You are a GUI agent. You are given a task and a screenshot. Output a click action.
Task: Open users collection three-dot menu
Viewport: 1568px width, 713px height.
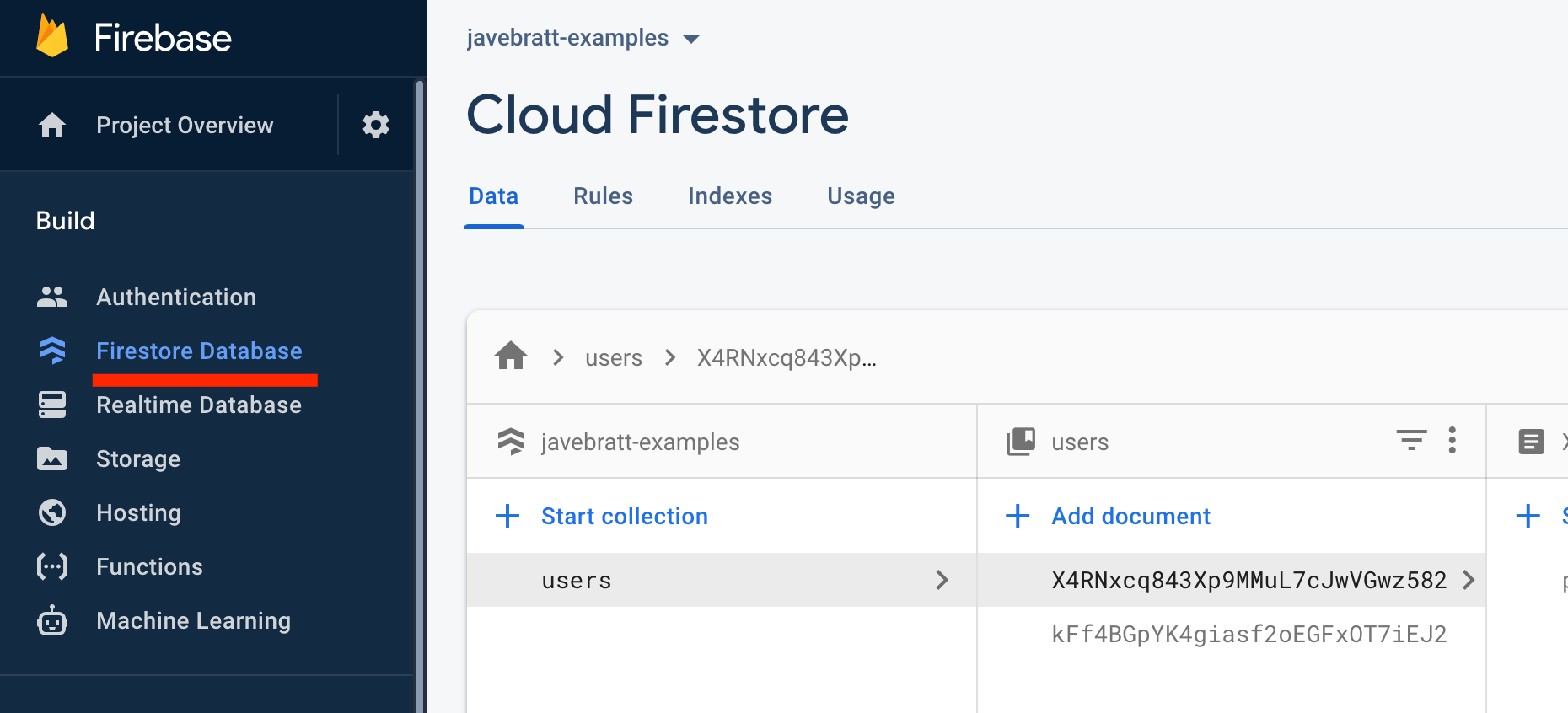click(x=1452, y=440)
